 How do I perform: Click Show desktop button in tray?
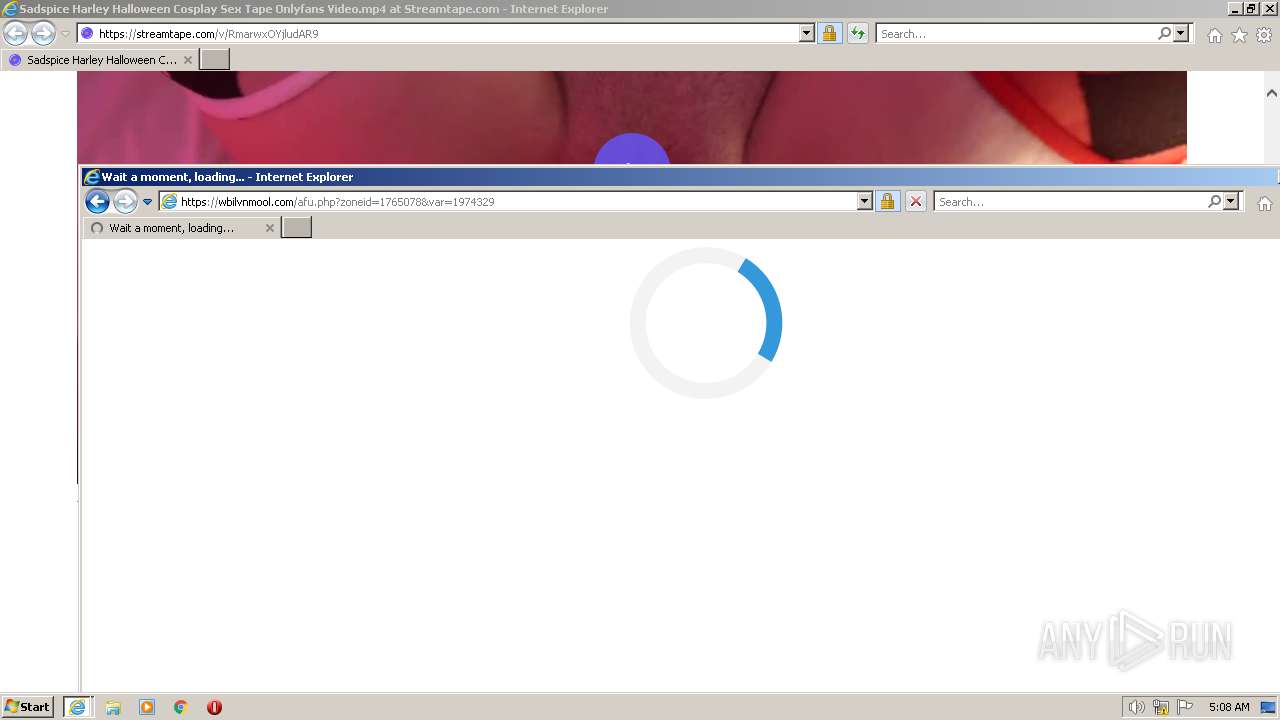[1269, 707]
